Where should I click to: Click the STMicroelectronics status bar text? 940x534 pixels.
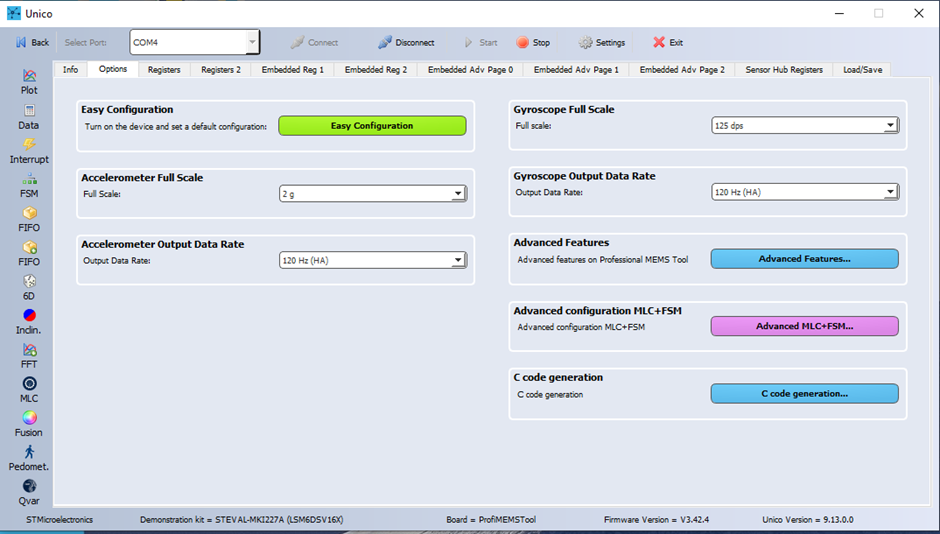click(x=59, y=520)
